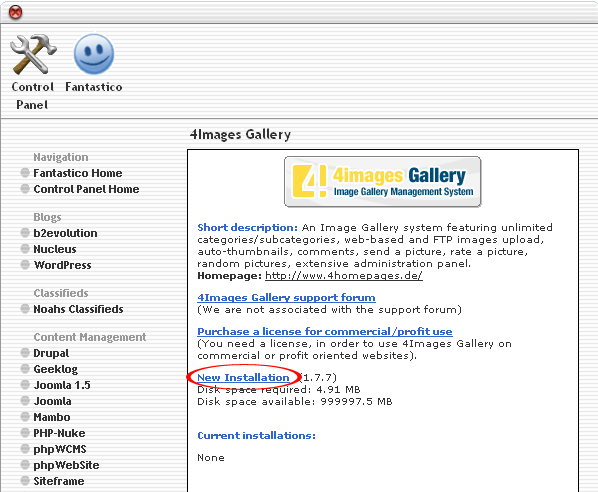
Task: Open the Mambo entry
Action: tap(52, 417)
